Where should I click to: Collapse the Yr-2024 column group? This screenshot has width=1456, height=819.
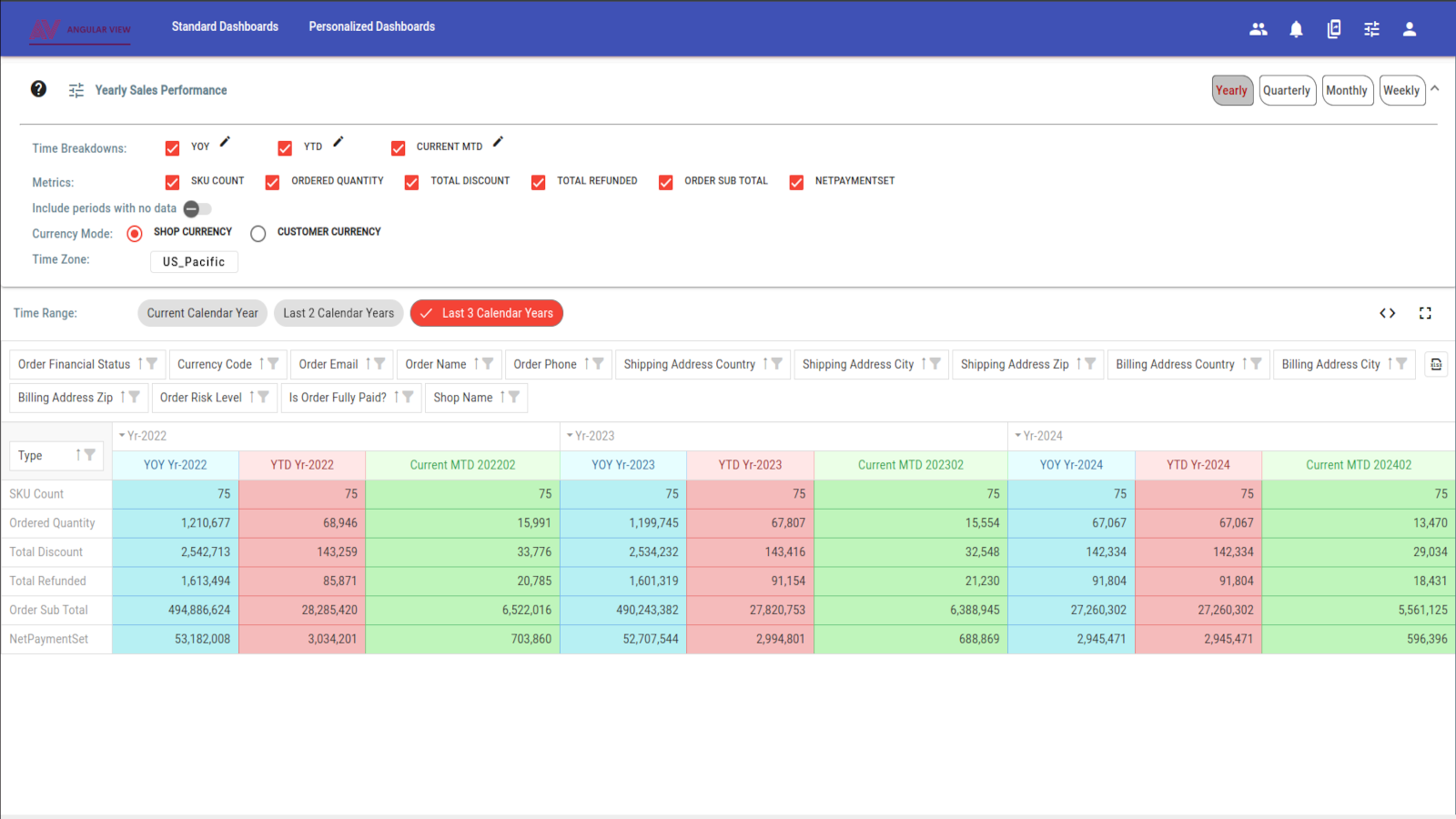click(x=1018, y=436)
